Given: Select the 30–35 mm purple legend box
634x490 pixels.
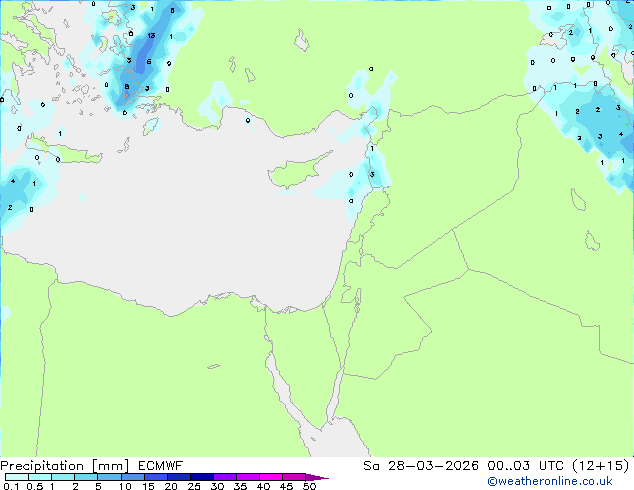Looking at the screenshot, I should [225, 477].
